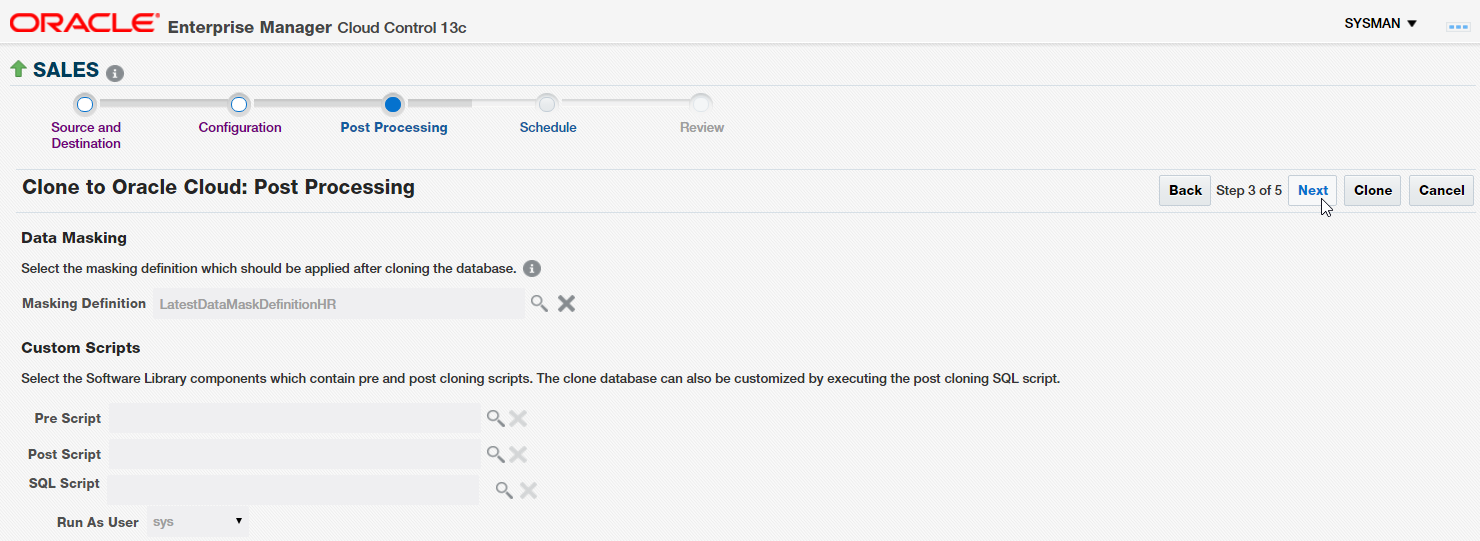Click the Data Masking information icon

point(532,268)
